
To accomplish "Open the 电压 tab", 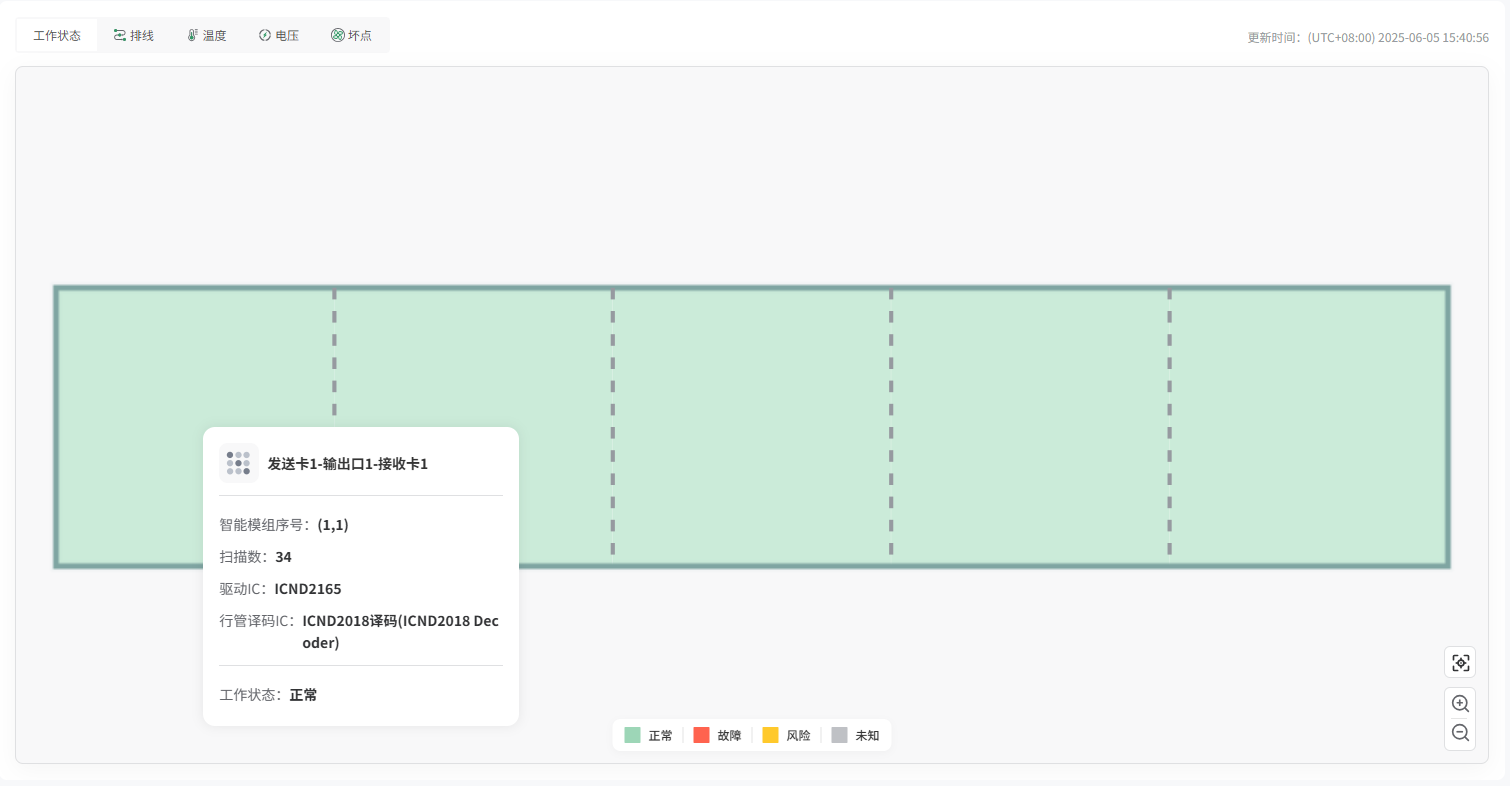I will [278, 35].
